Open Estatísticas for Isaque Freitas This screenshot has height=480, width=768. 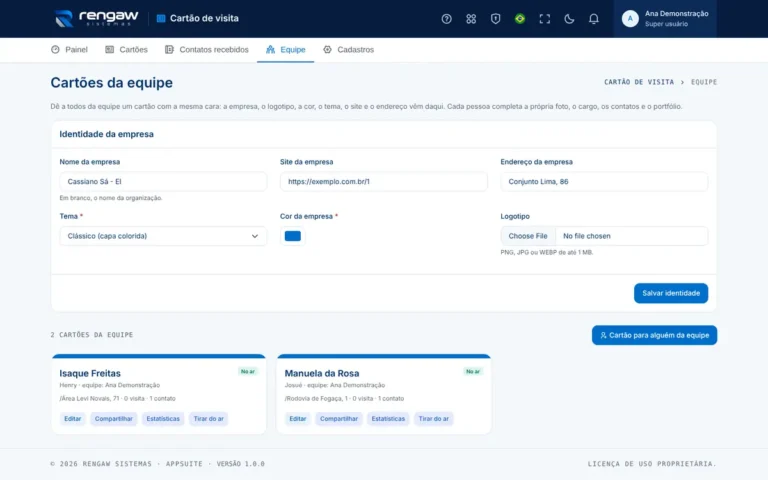click(163, 419)
